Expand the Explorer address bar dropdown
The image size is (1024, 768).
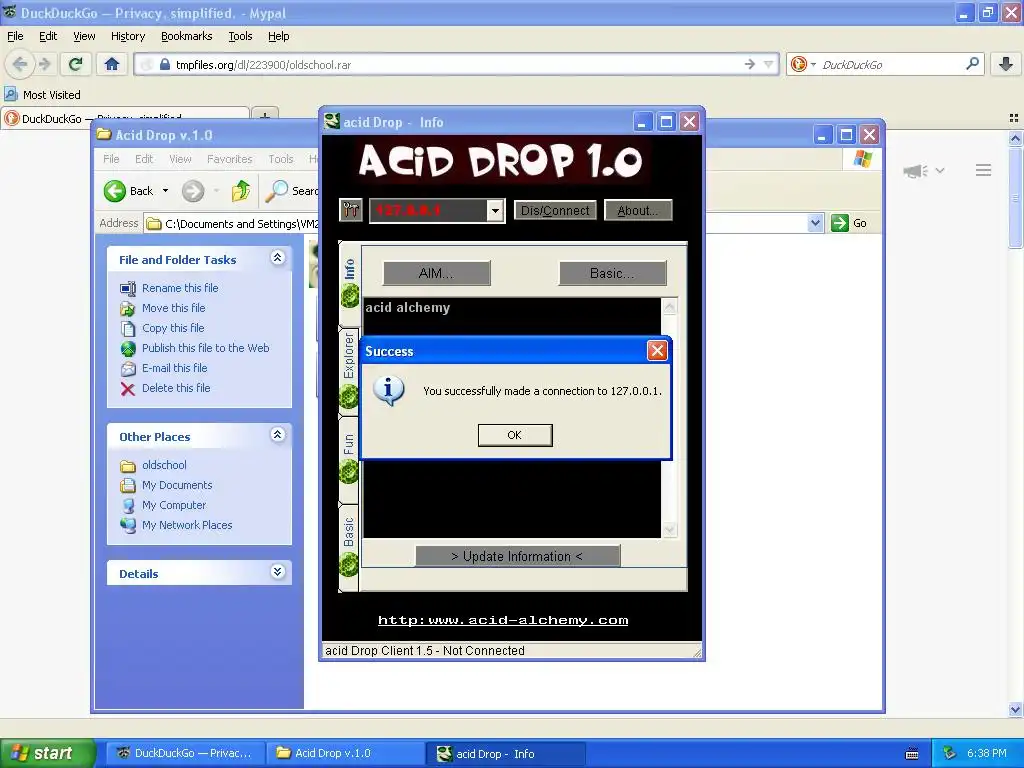pos(815,223)
